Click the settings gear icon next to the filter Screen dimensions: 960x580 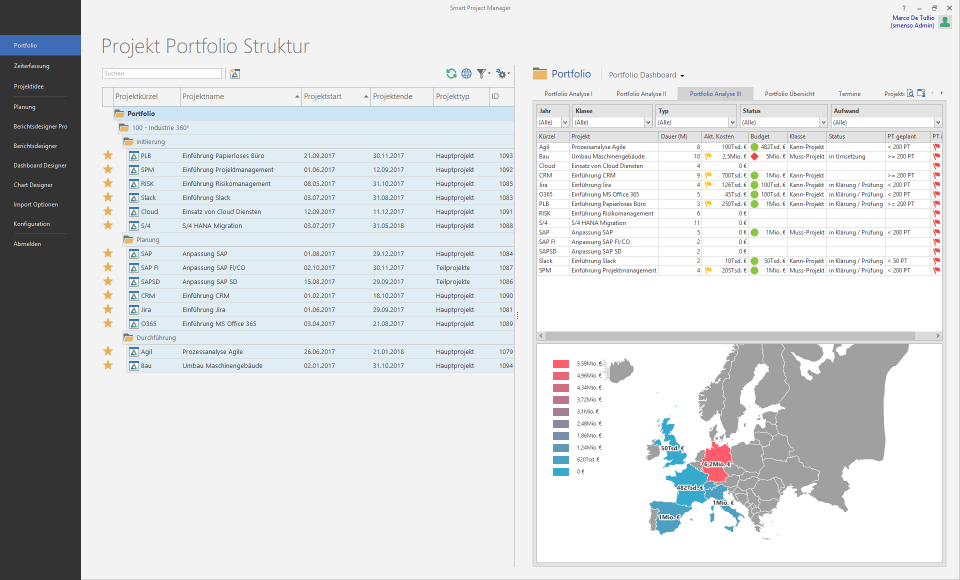click(504, 74)
